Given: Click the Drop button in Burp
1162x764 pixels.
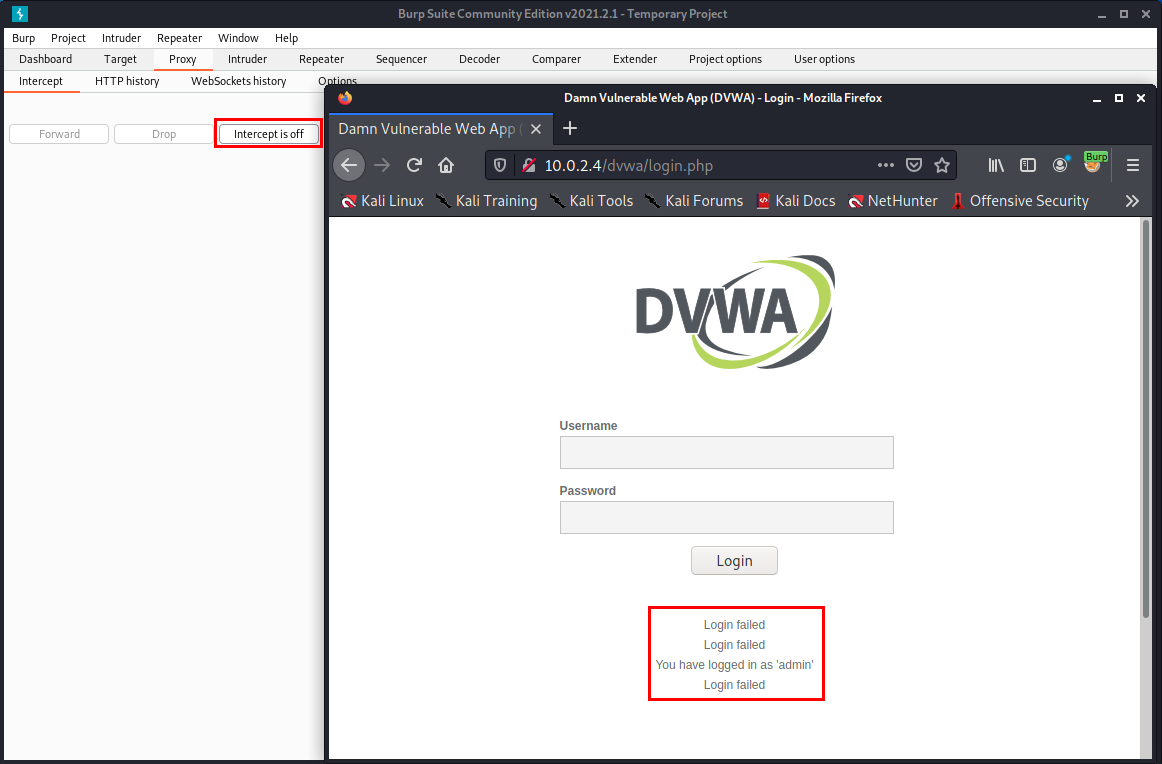Looking at the screenshot, I should point(164,134).
